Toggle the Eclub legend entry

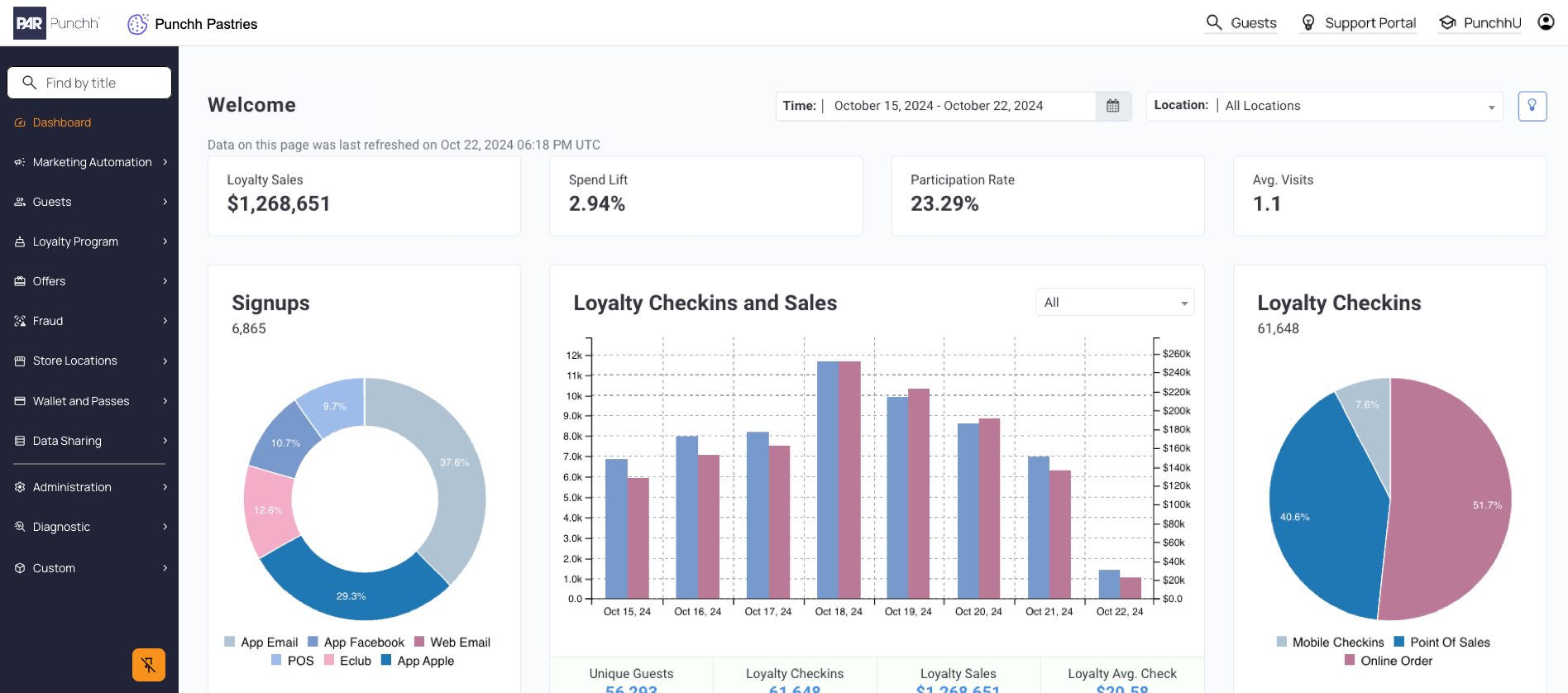tap(347, 661)
